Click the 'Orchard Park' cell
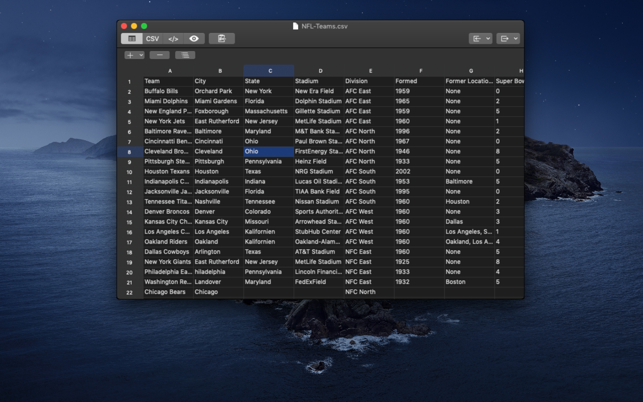 (x=219, y=91)
